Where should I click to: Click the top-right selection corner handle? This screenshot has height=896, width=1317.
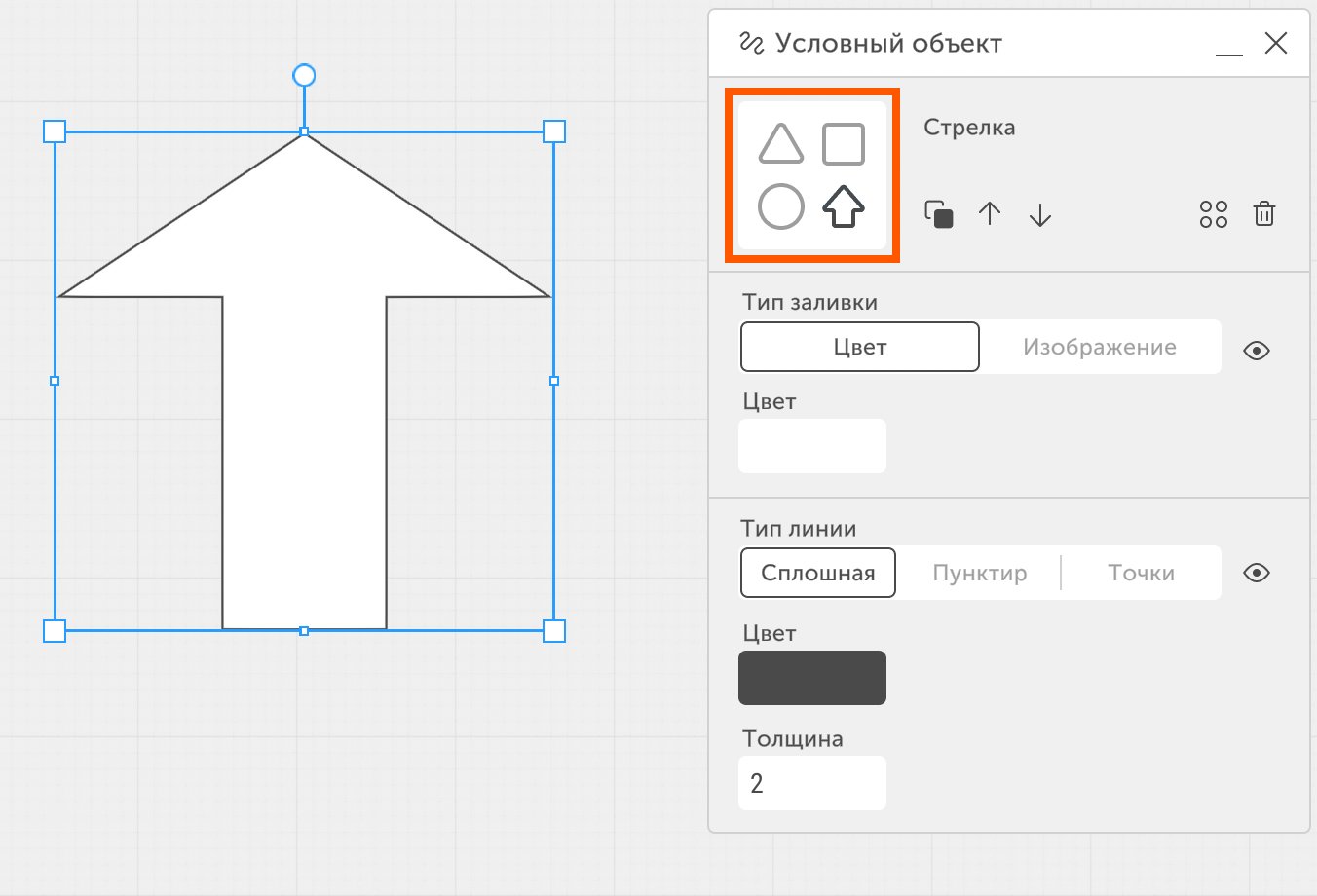click(554, 131)
